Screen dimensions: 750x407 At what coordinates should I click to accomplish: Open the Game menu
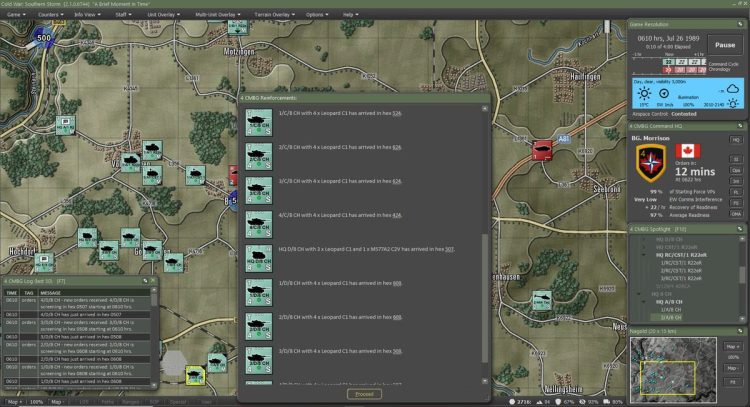tap(17, 15)
